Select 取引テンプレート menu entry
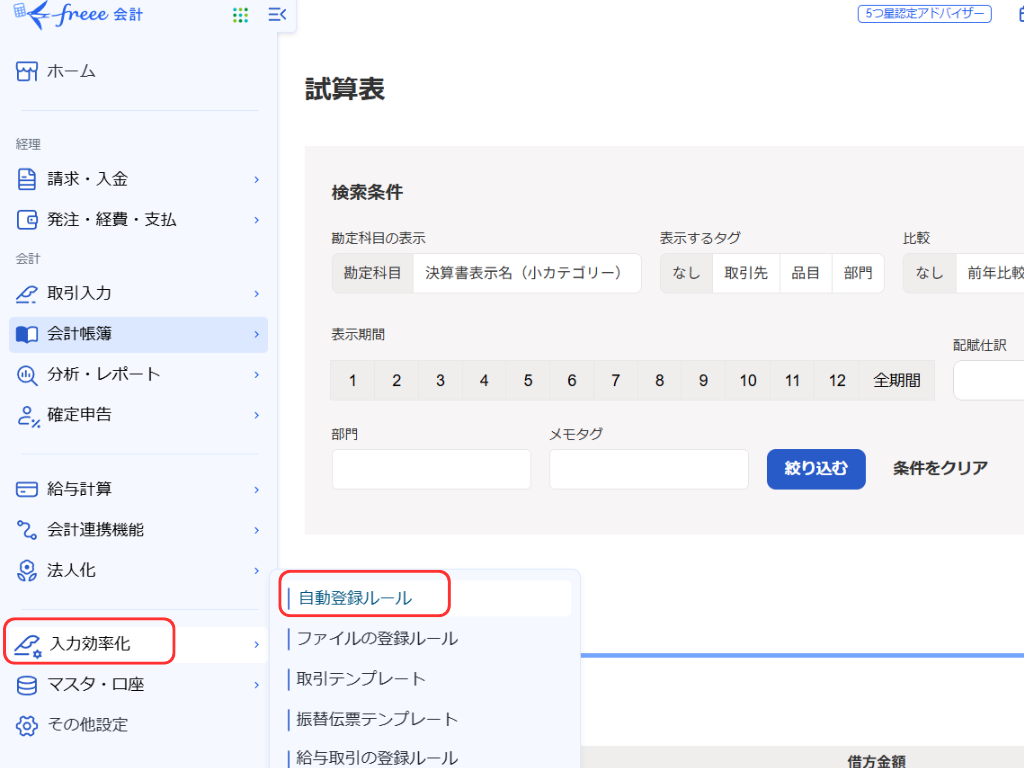The width and height of the screenshot is (1024, 768). click(x=361, y=679)
